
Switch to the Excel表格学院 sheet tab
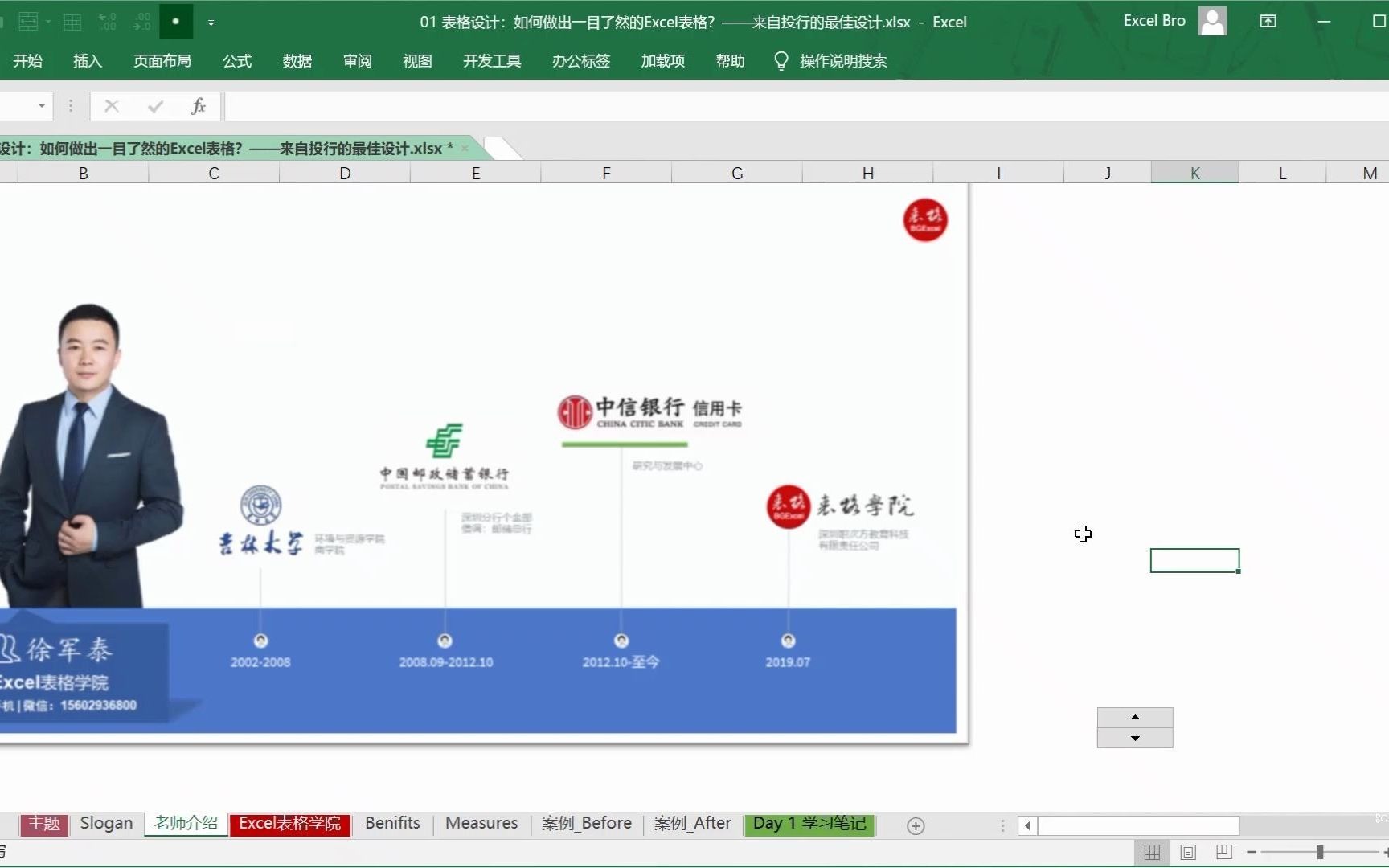click(x=289, y=824)
